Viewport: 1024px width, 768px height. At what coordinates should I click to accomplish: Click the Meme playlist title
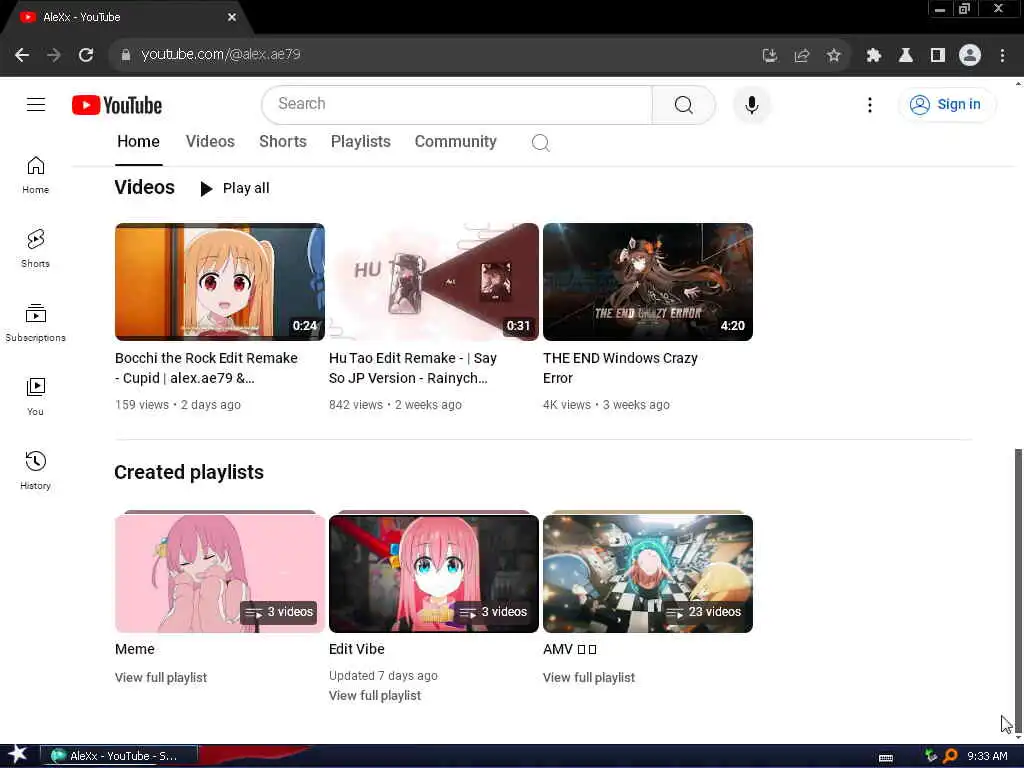click(135, 649)
